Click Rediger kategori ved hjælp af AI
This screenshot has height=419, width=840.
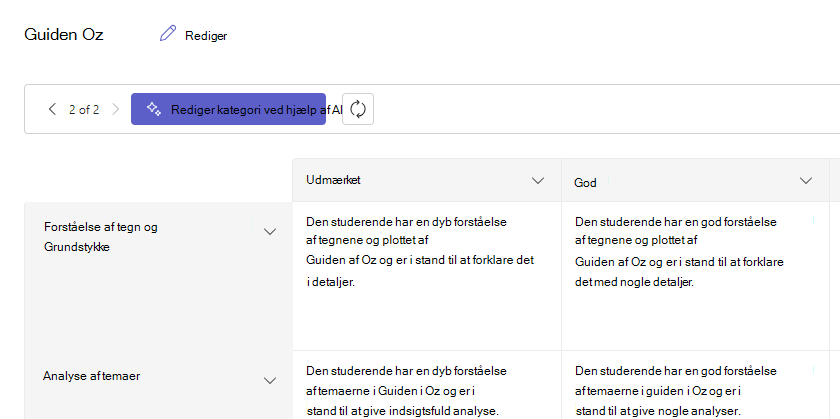tap(228, 109)
